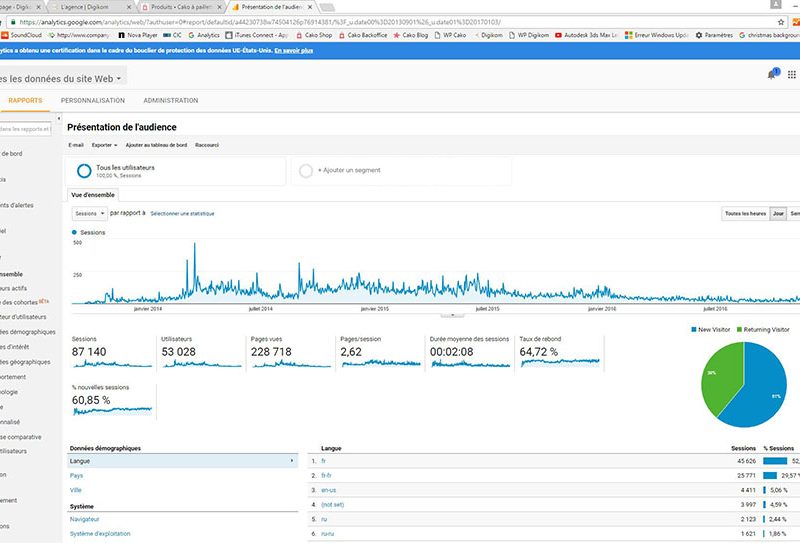Expand the chart annotations handle below graph

tap(452, 315)
